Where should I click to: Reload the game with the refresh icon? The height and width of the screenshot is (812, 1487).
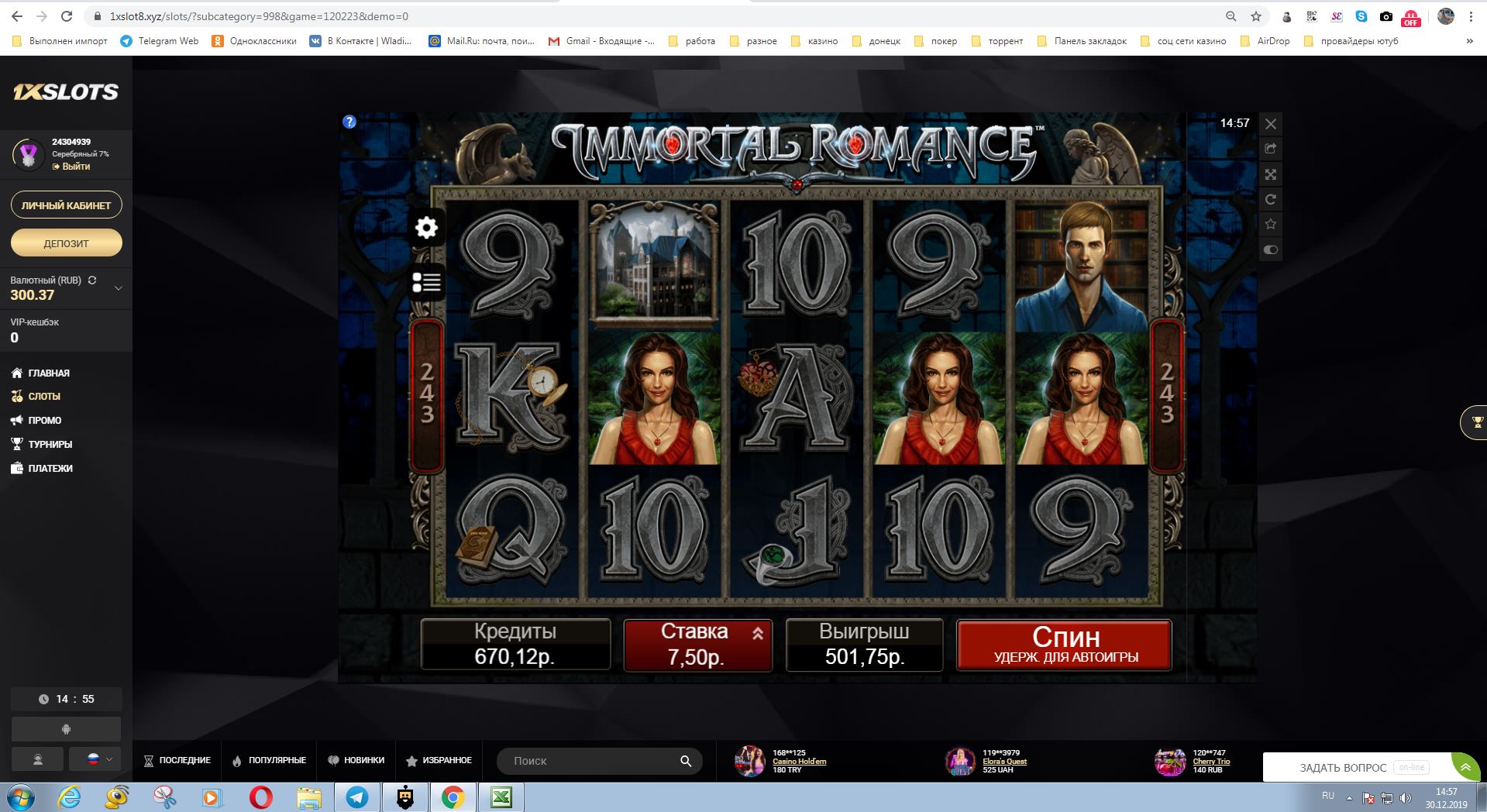click(x=1271, y=199)
